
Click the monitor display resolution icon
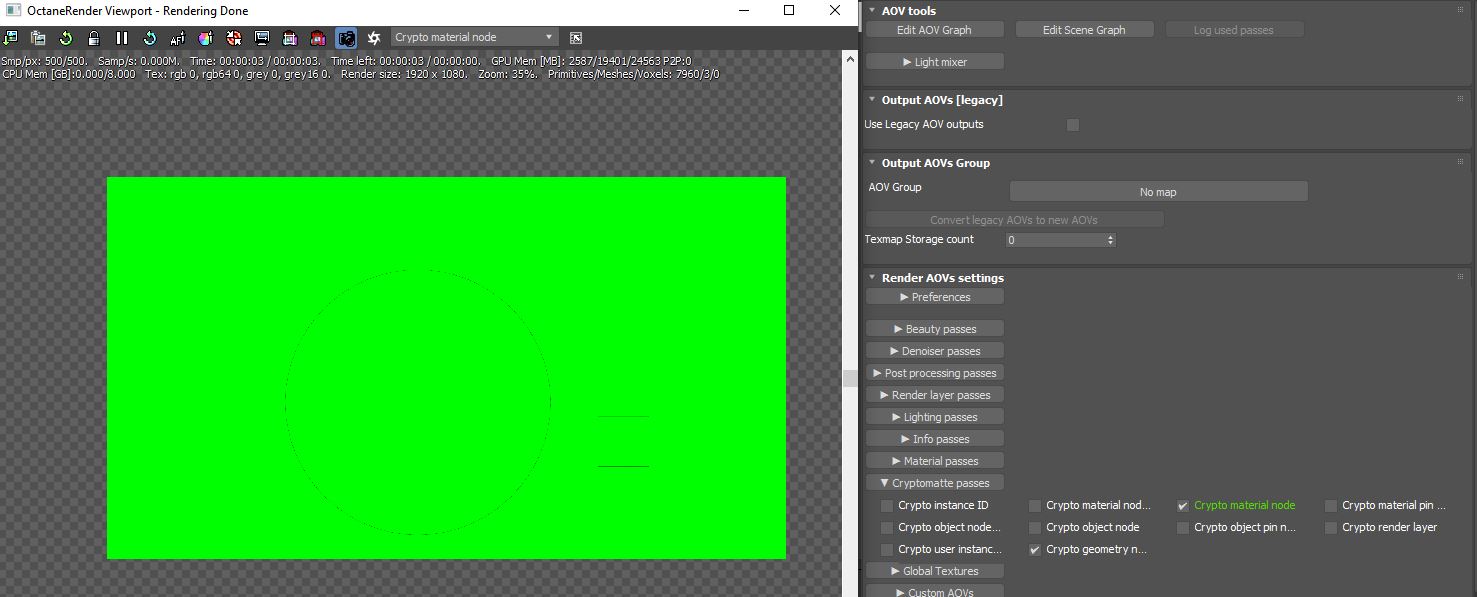pos(262,38)
